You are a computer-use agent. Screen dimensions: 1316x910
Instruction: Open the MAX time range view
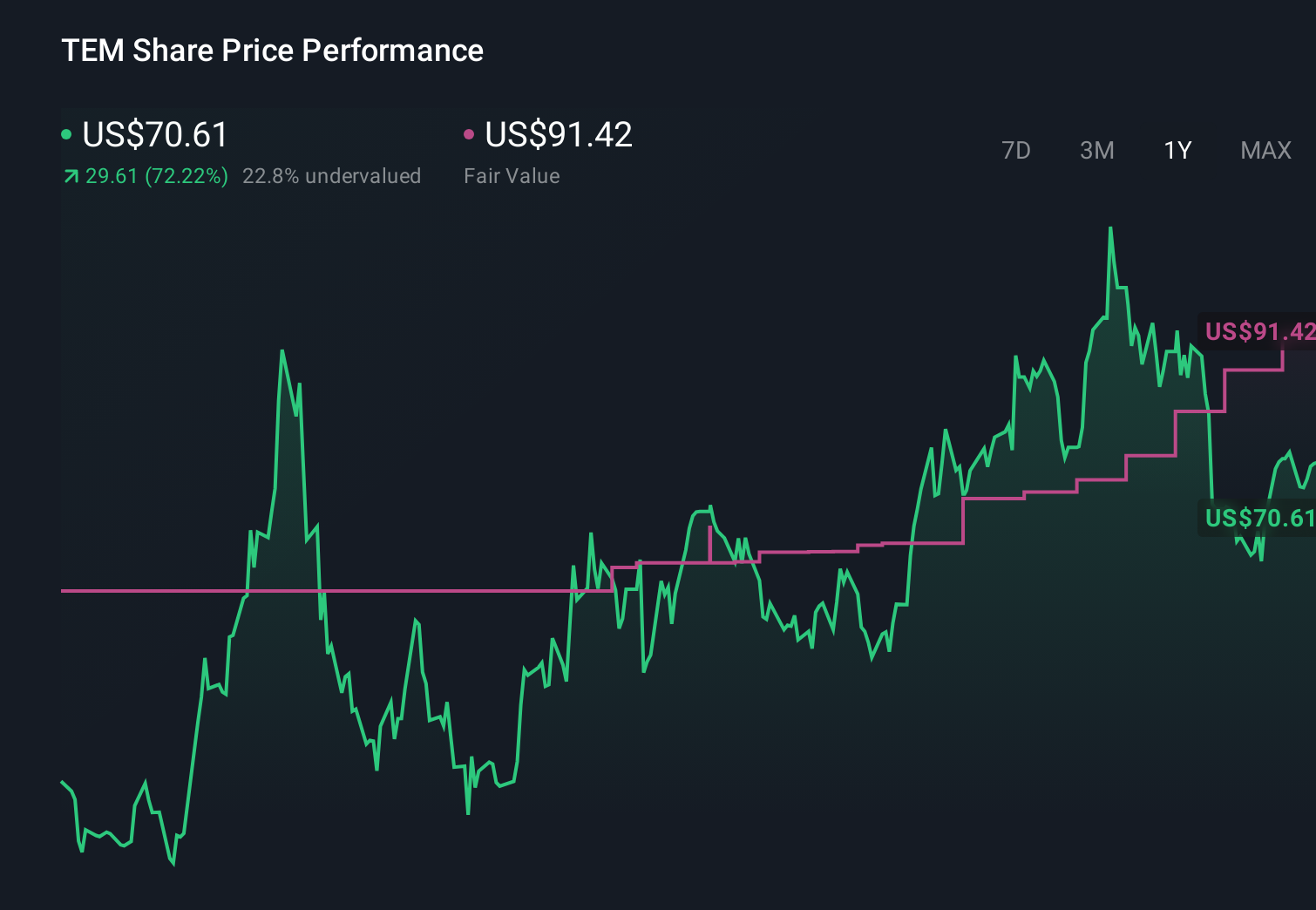point(1265,150)
